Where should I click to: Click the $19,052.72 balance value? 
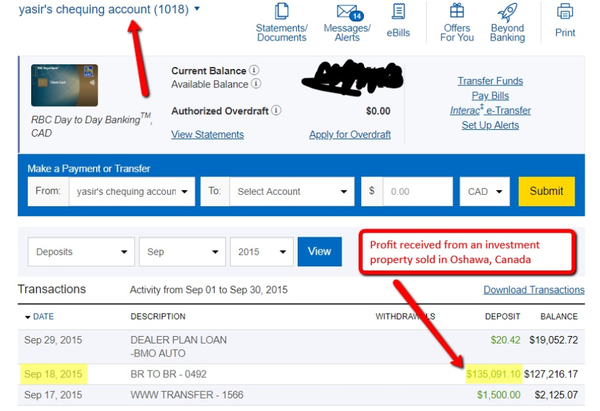pyautogui.click(x=553, y=340)
